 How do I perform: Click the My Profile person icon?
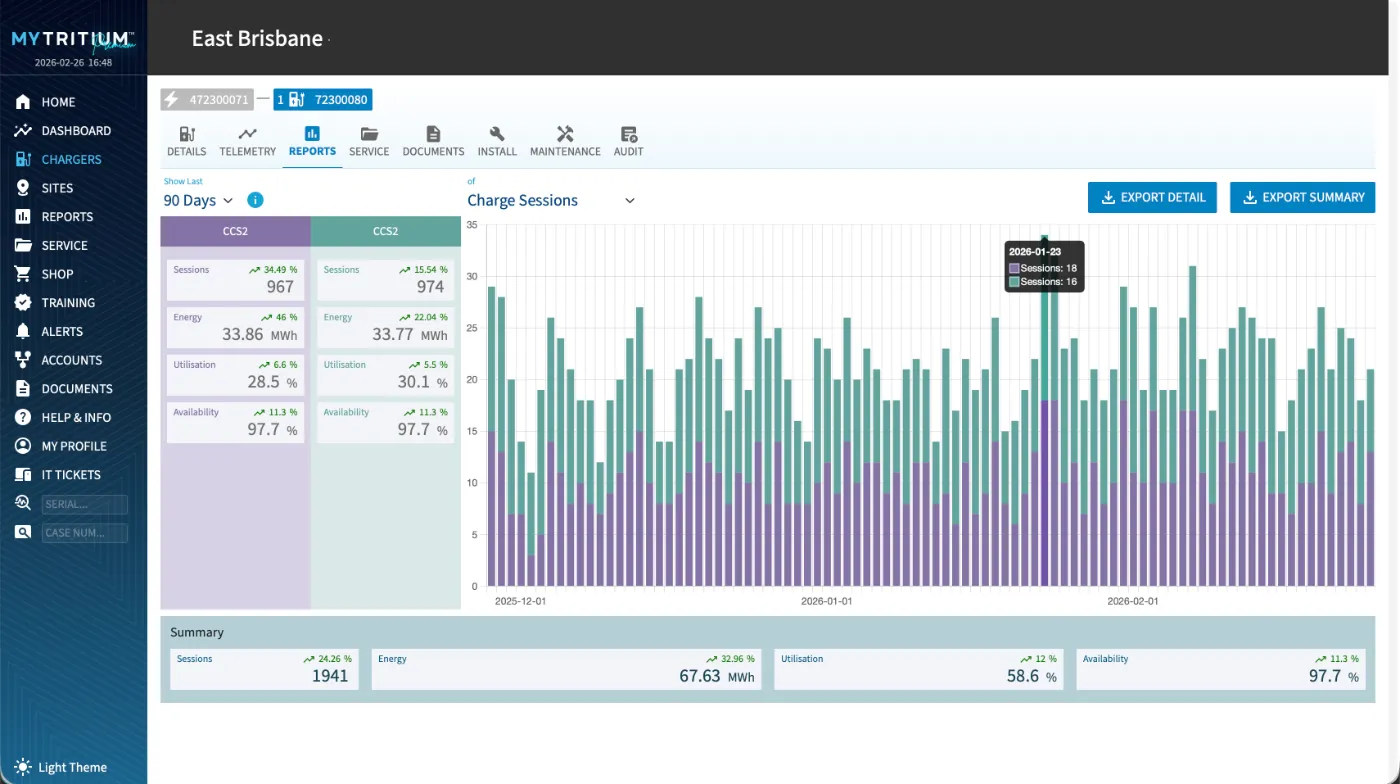[23, 446]
